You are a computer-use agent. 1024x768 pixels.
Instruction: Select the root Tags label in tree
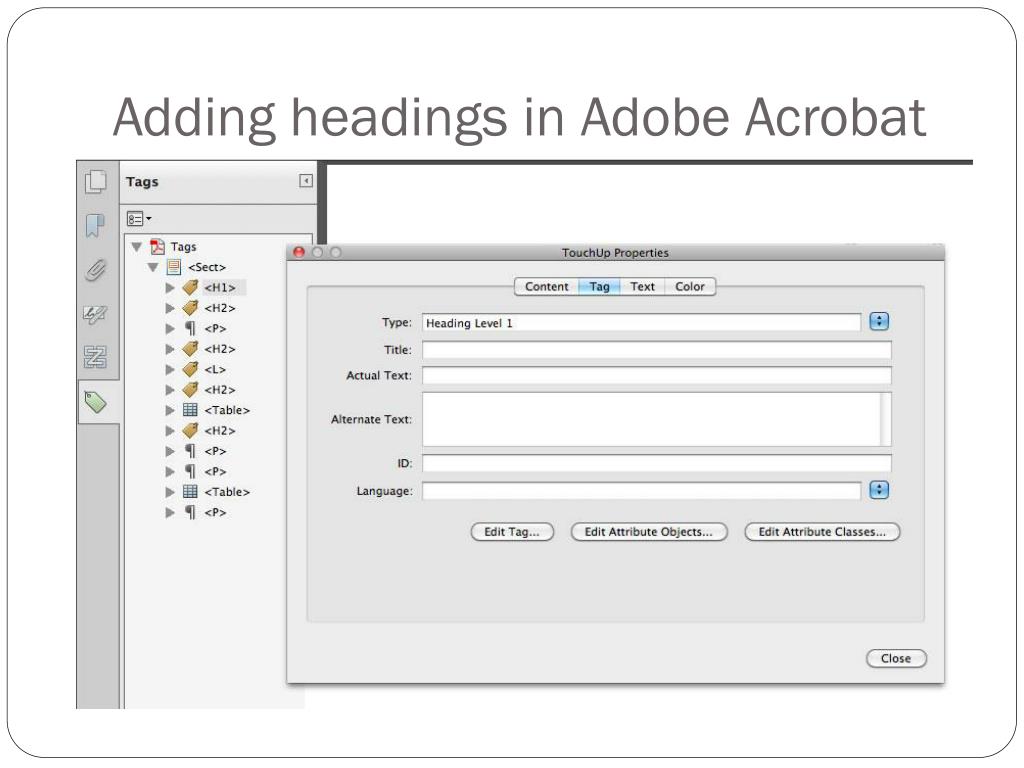(184, 247)
